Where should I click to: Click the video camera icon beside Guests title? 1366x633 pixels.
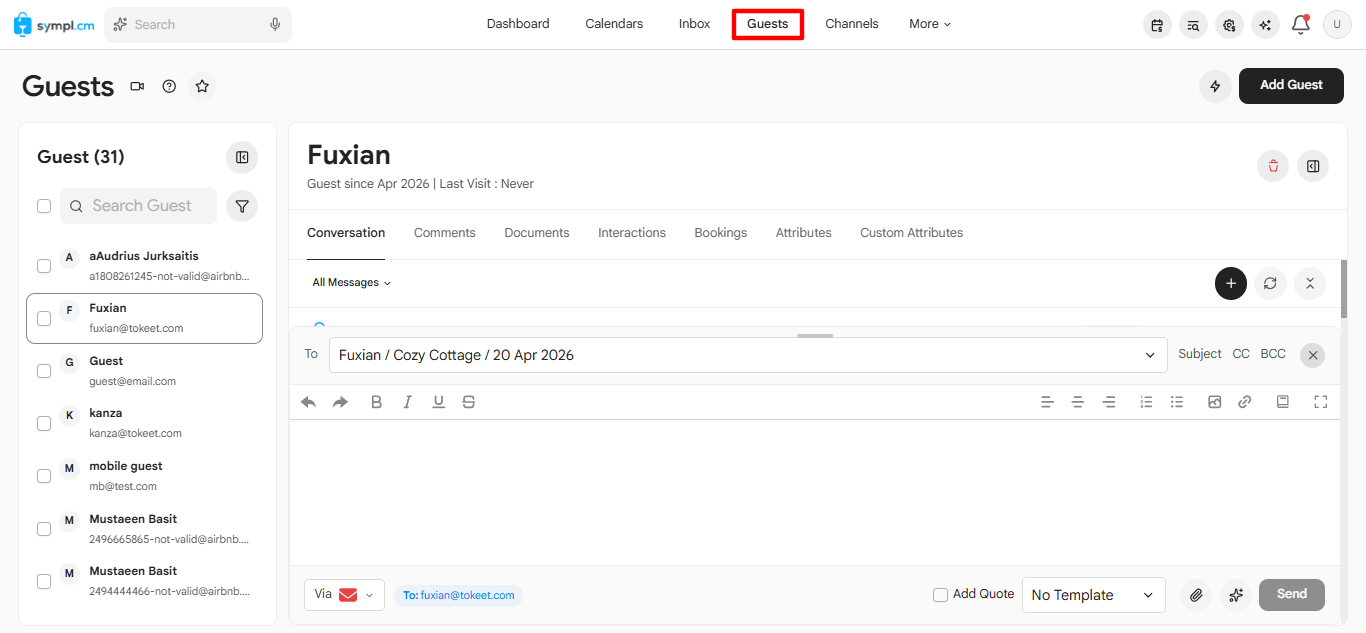[137, 86]
